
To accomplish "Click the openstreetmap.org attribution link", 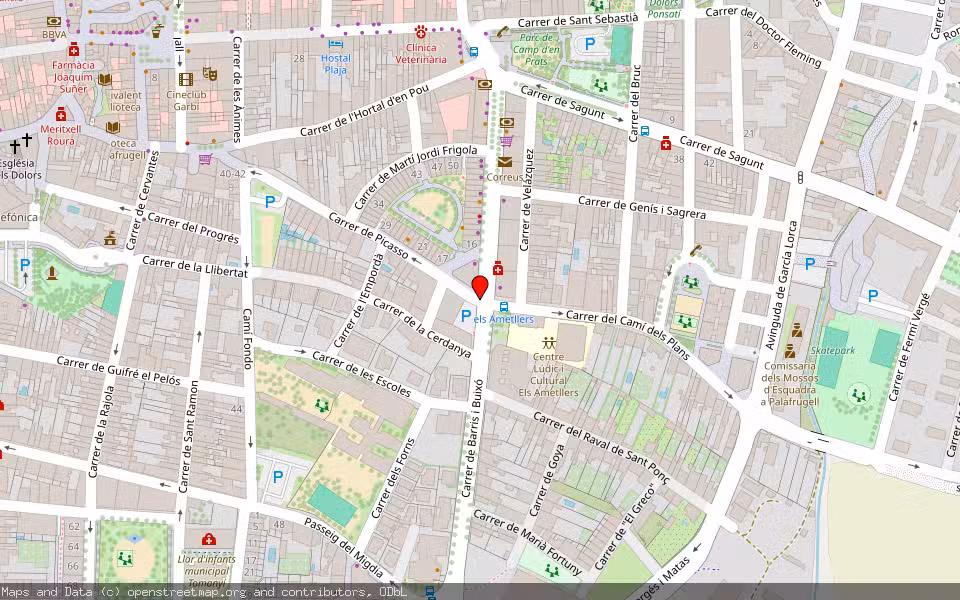I will (185, 592).
